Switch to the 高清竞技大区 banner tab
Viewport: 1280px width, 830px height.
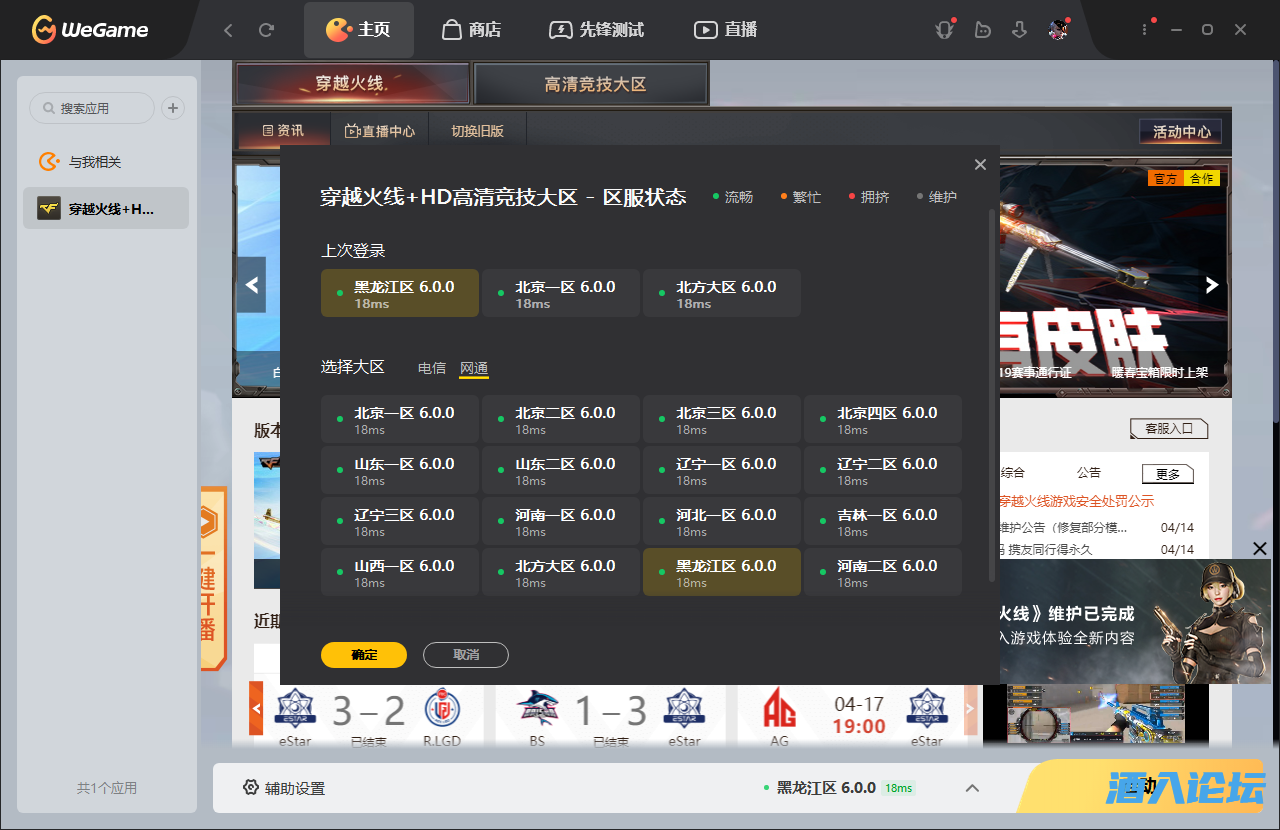[591, 84]
